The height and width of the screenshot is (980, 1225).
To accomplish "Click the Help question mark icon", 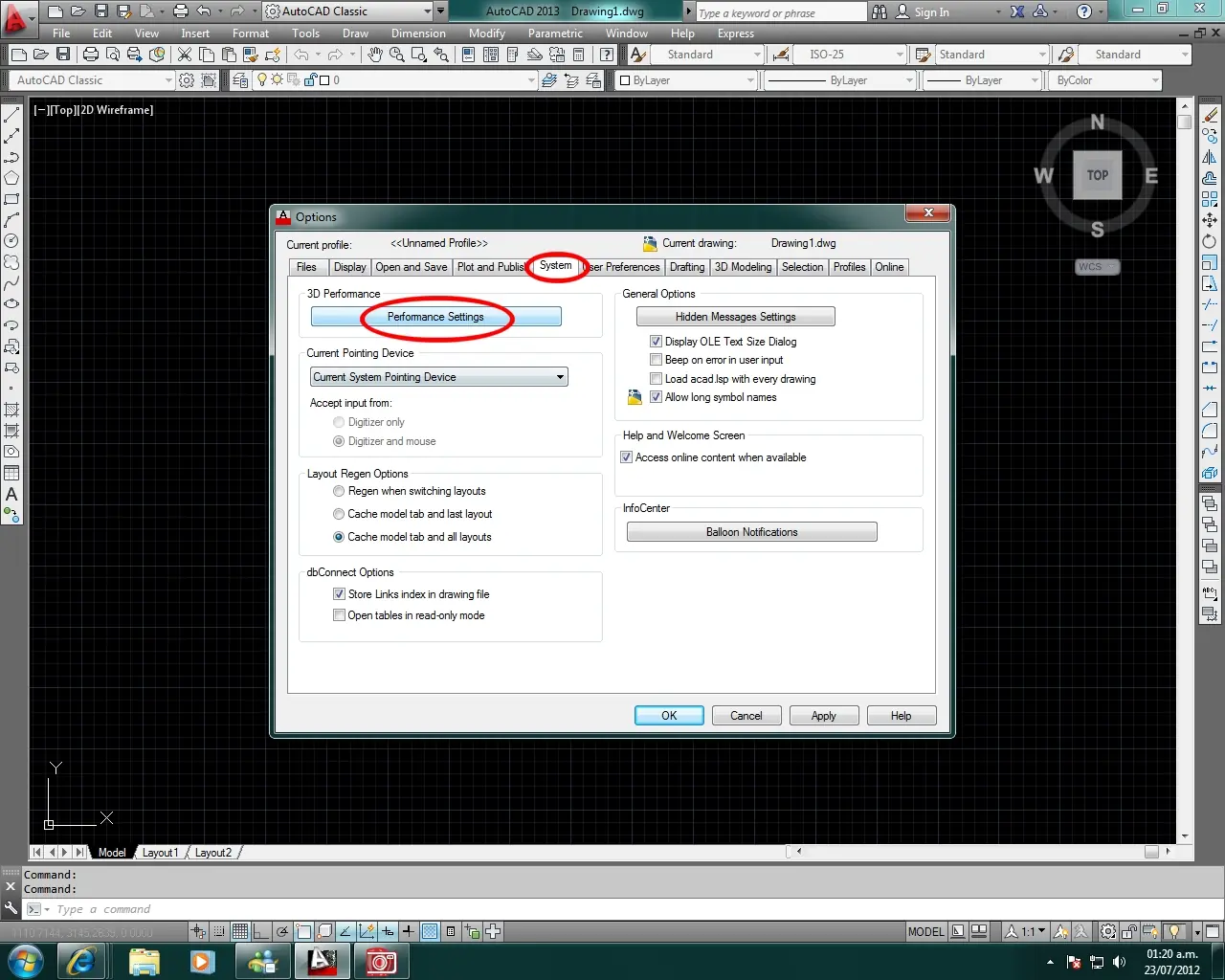I will pyautogui.click(x=1083, y=12).
